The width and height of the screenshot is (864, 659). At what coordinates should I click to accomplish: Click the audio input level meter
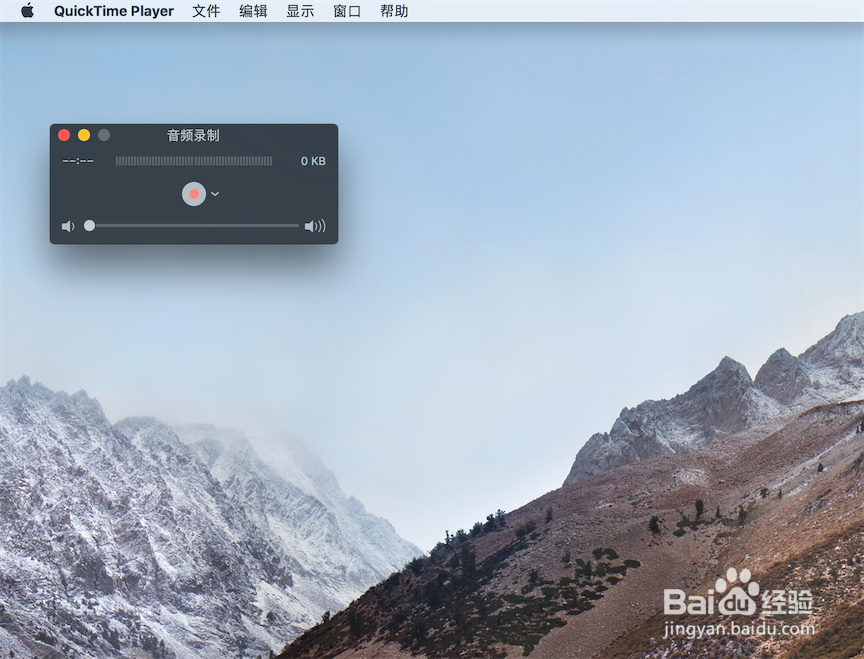pos(195,161)
